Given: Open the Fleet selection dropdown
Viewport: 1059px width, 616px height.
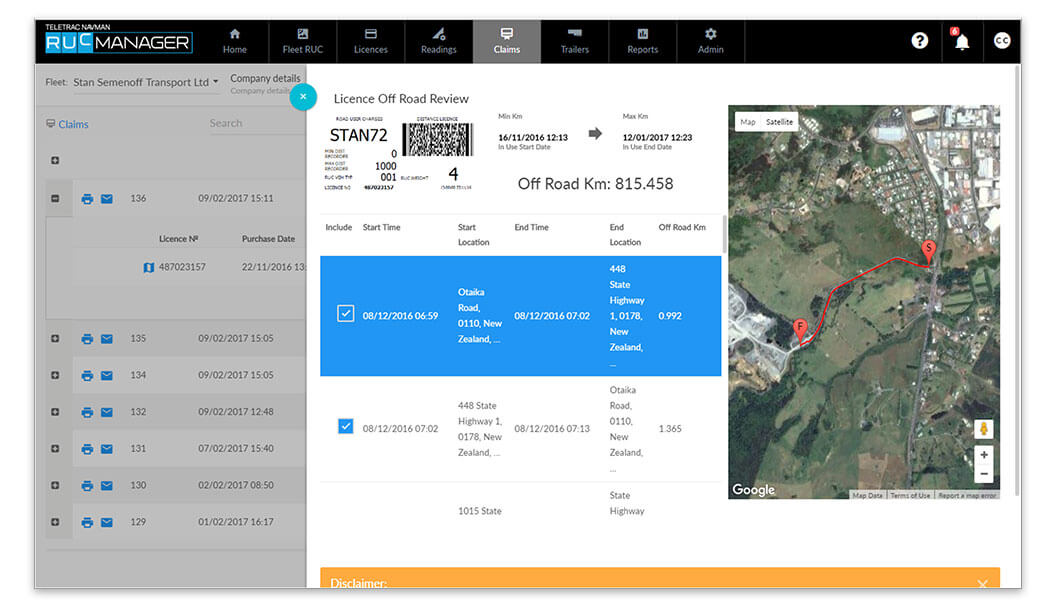Looking at the screenshot, I should [146, 82].
